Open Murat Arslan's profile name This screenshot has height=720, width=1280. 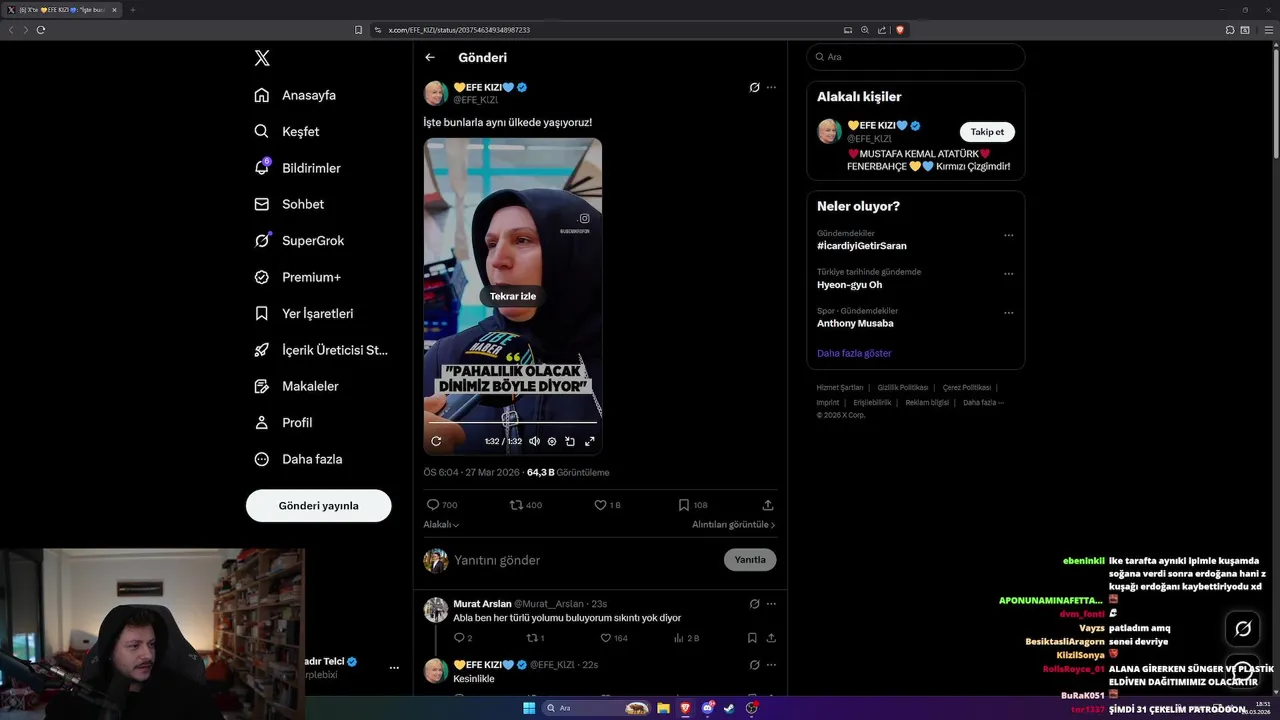coord(481,604)
